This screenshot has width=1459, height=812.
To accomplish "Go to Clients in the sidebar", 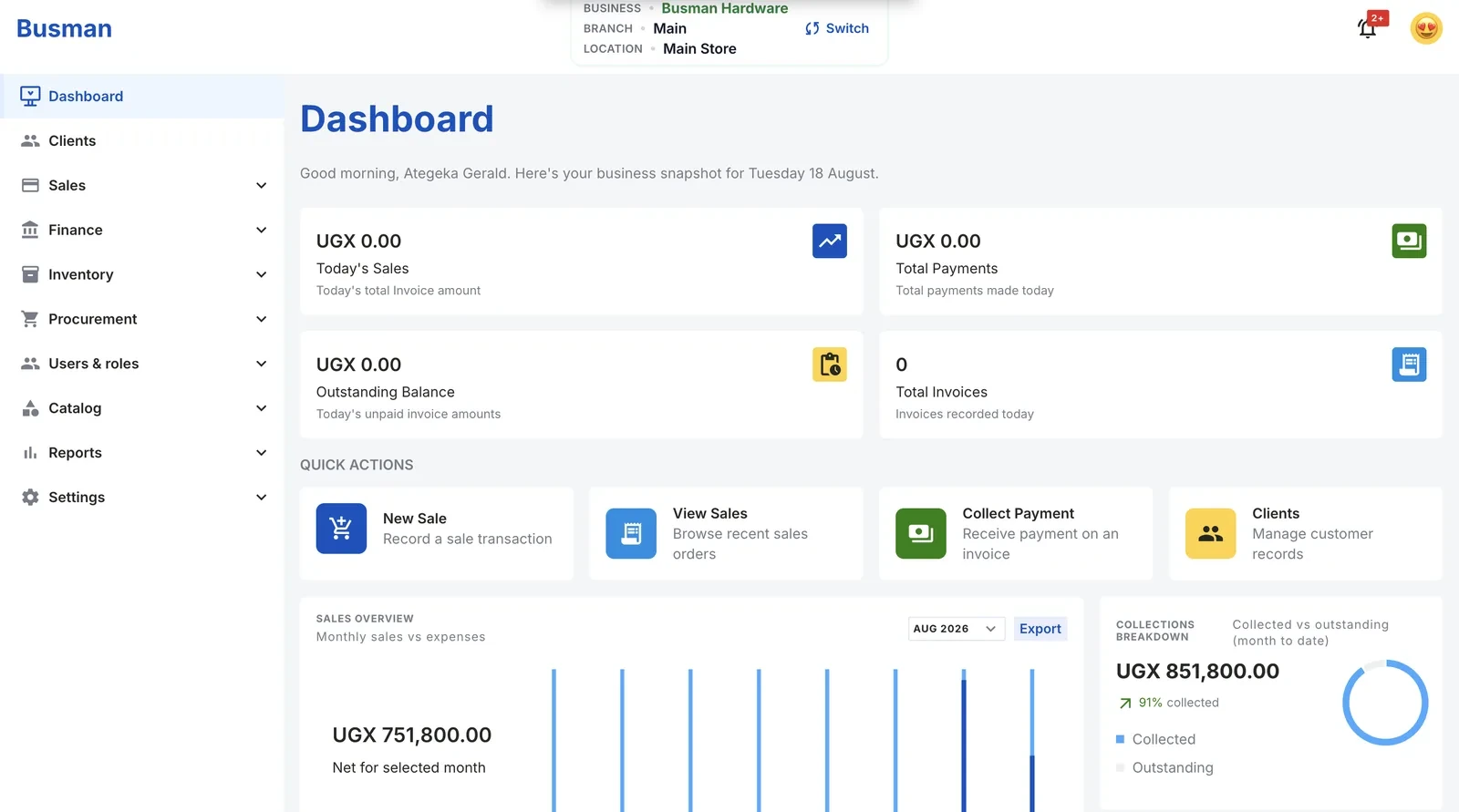I will [x=142, y=141].
